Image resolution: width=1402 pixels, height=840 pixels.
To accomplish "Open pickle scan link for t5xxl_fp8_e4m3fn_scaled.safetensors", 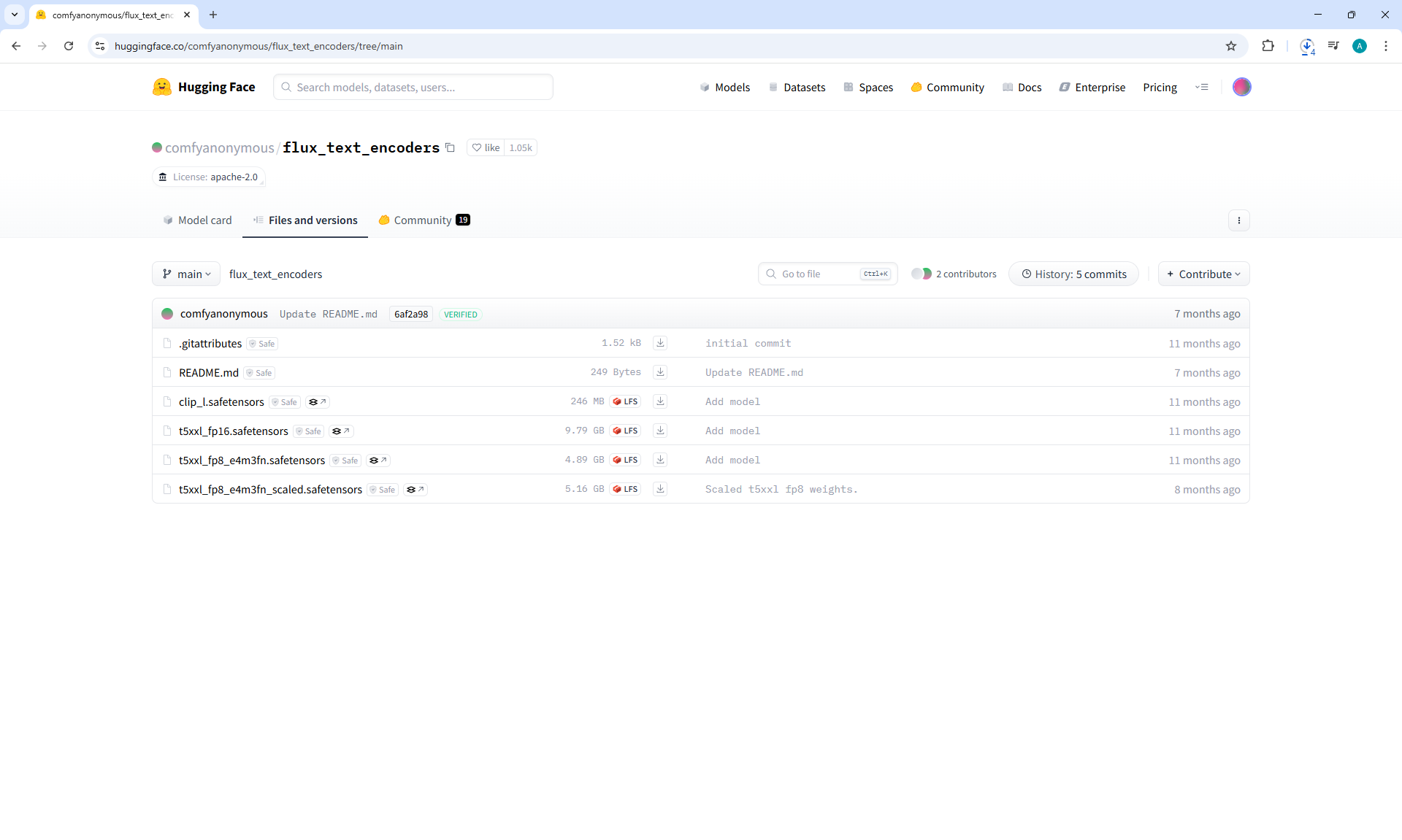I will click(415, 490).
